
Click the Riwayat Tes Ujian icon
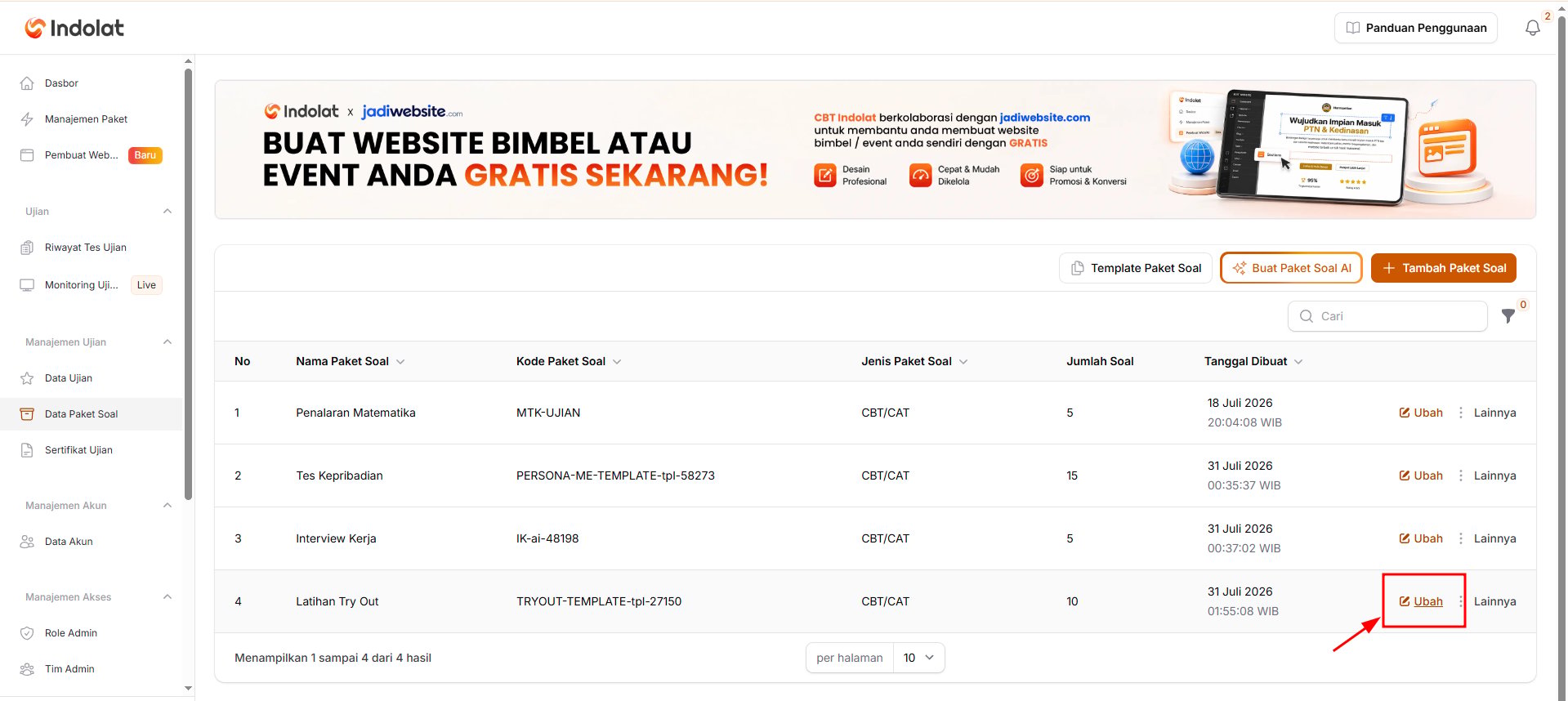pyautogui.click(x=27, y=248)
